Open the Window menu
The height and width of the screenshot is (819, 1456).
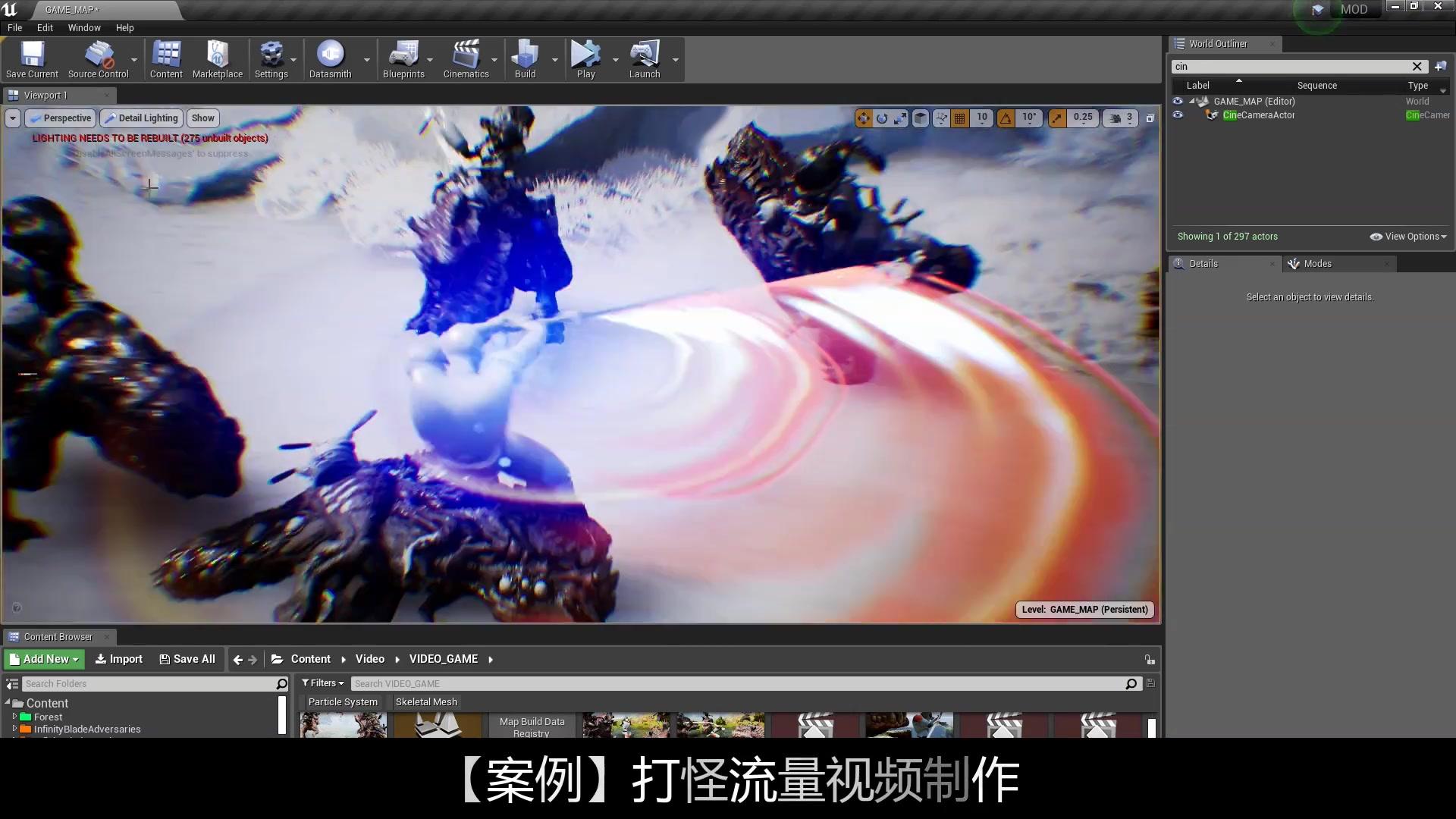point(84,27)
